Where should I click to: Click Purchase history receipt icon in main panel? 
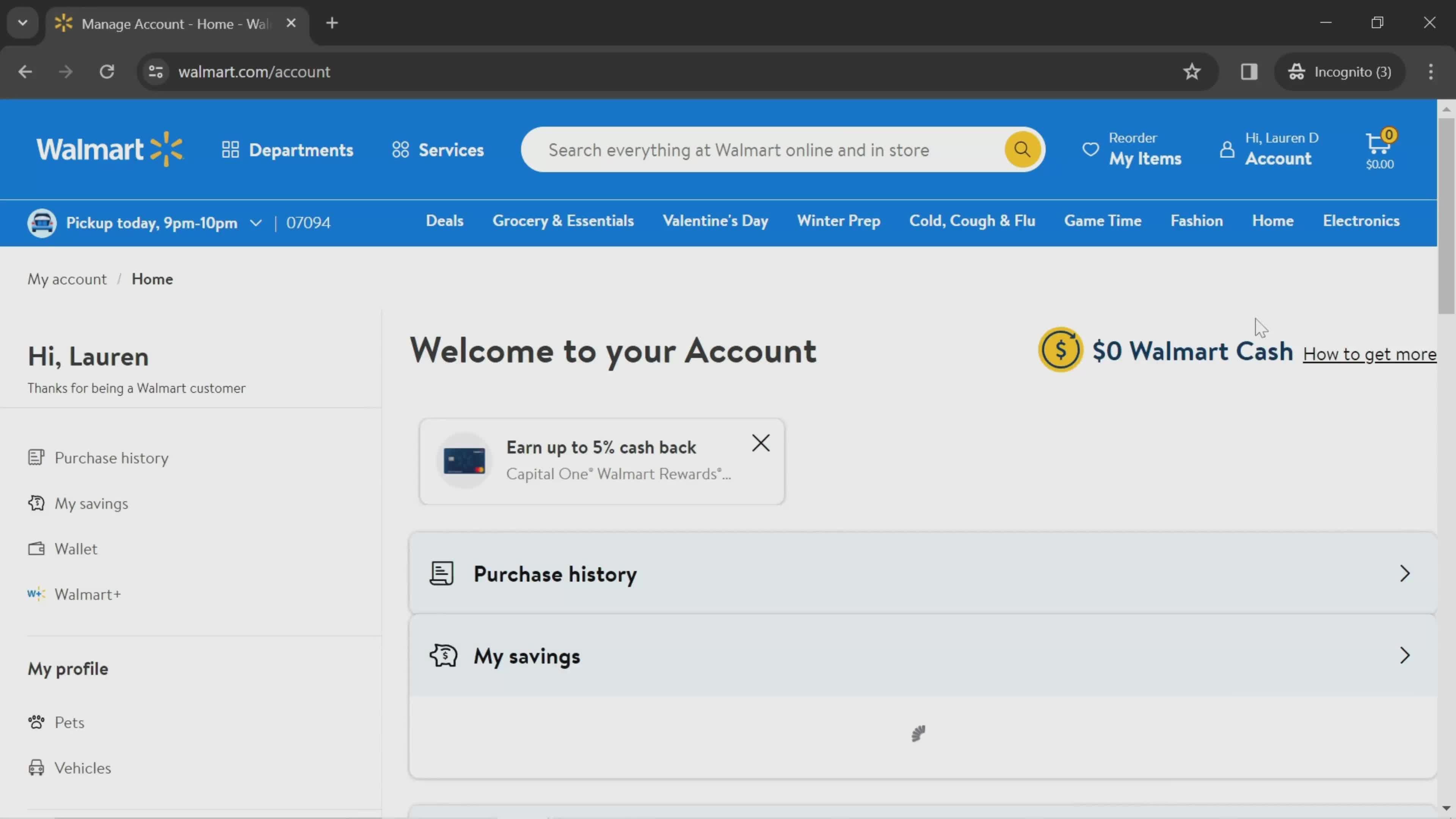click(x=441, y=574)
